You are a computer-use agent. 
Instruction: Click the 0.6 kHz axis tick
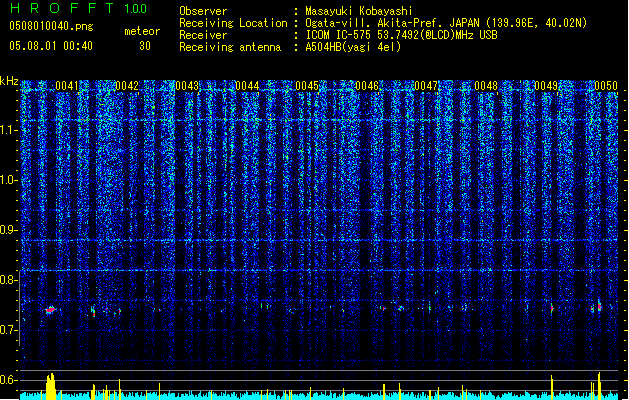[x=8, y=380]
